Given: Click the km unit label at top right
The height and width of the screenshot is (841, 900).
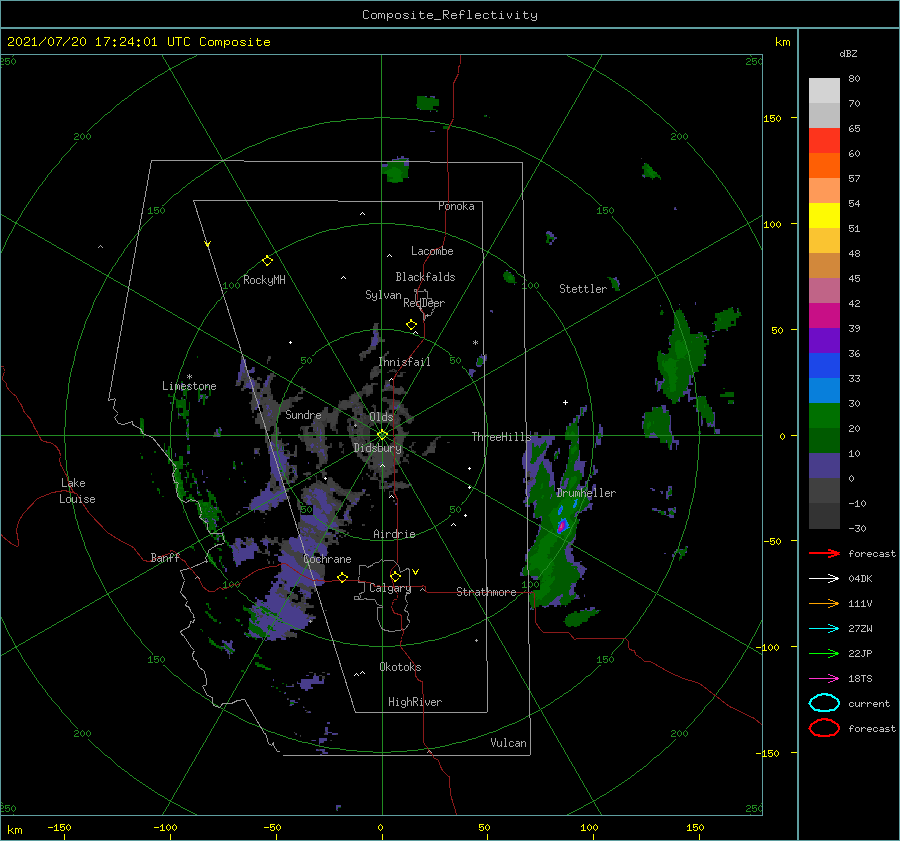Looking at the screenshot, I should pyautogui.click(x=782, y=42).
